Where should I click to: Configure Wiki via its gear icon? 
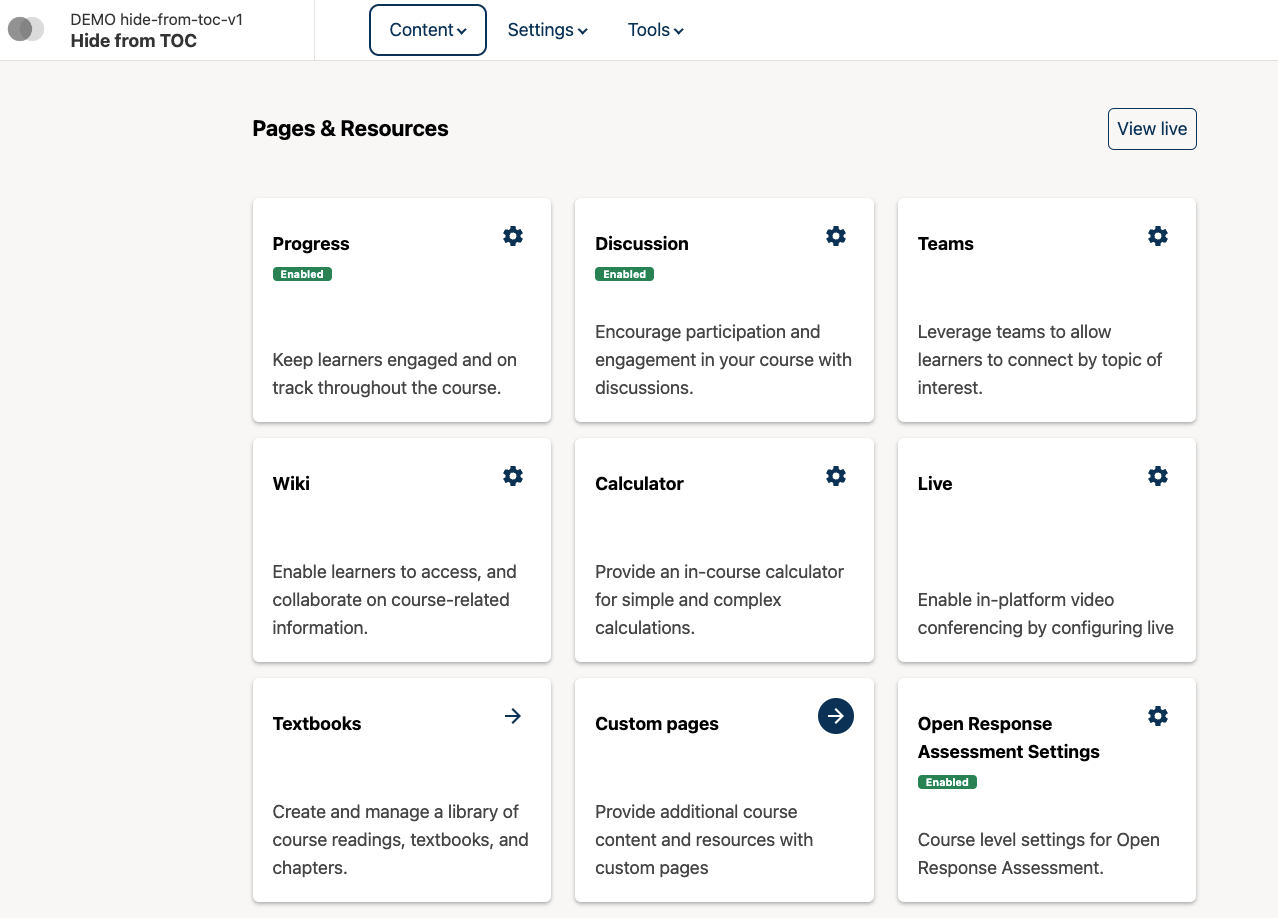(x=513, y=476)
